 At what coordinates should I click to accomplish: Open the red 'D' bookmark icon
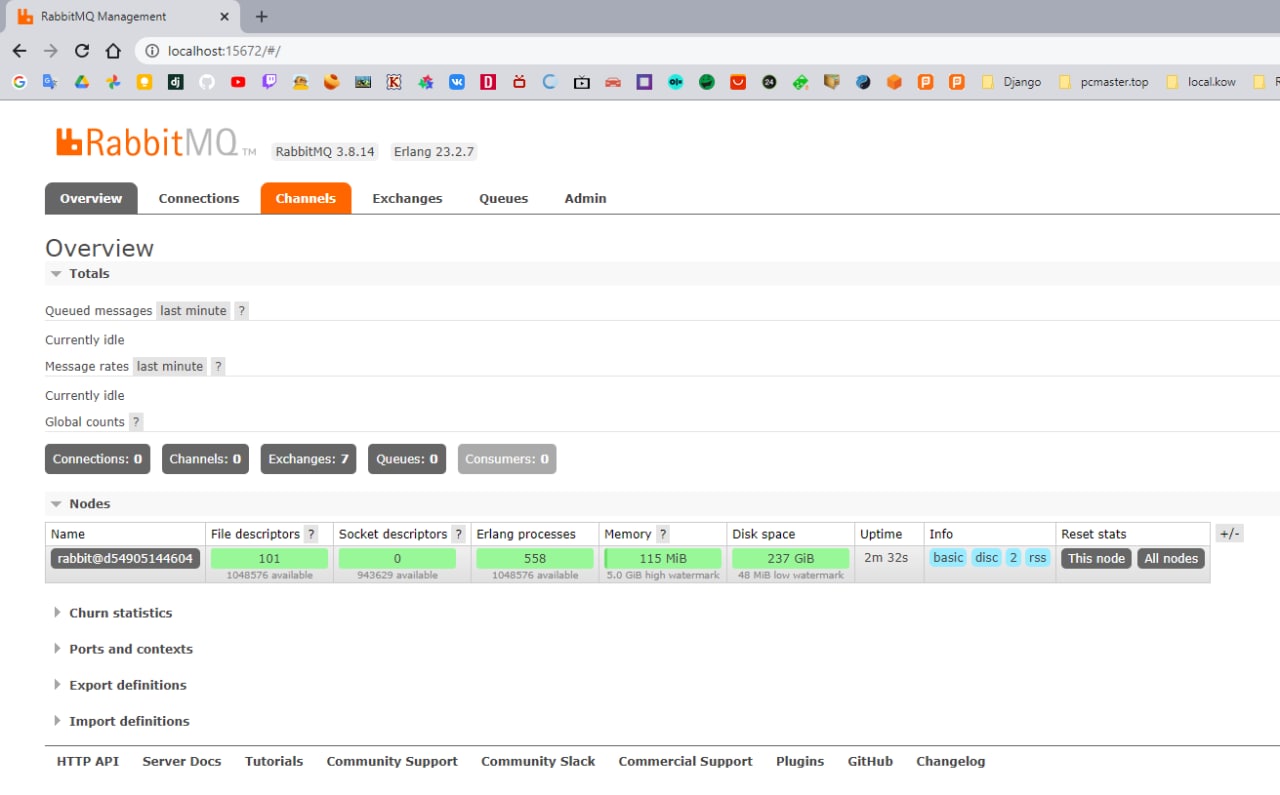488,82
